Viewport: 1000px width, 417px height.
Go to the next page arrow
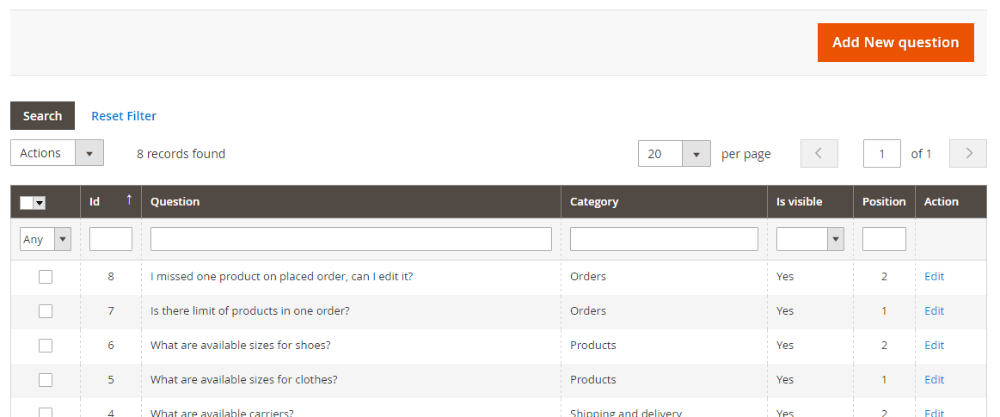tap(968, 154)
